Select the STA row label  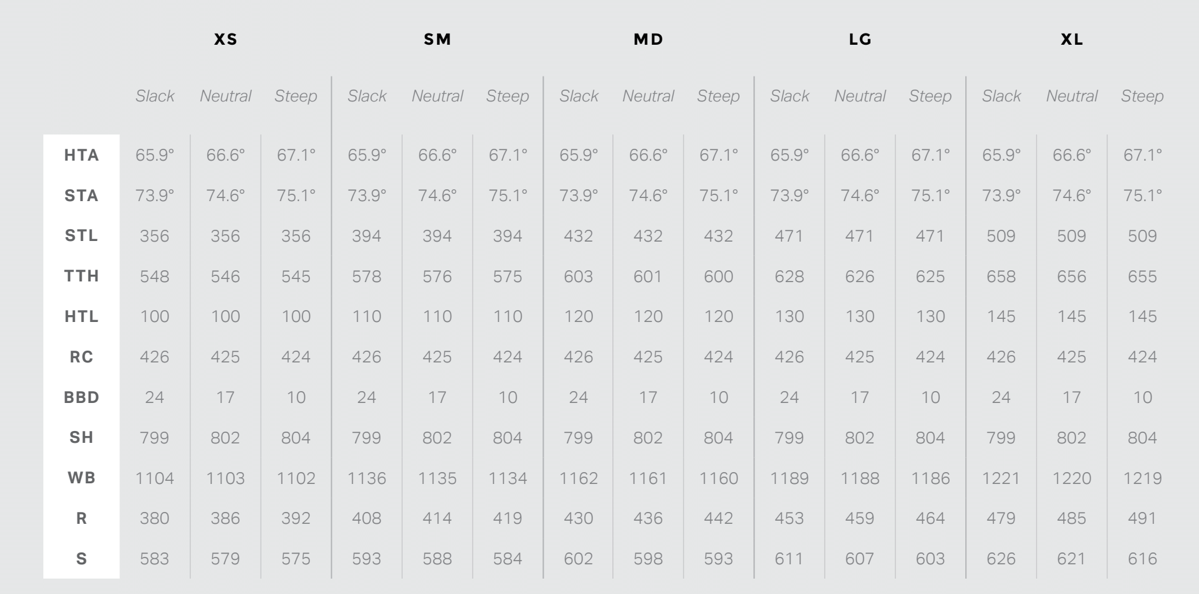81,196
